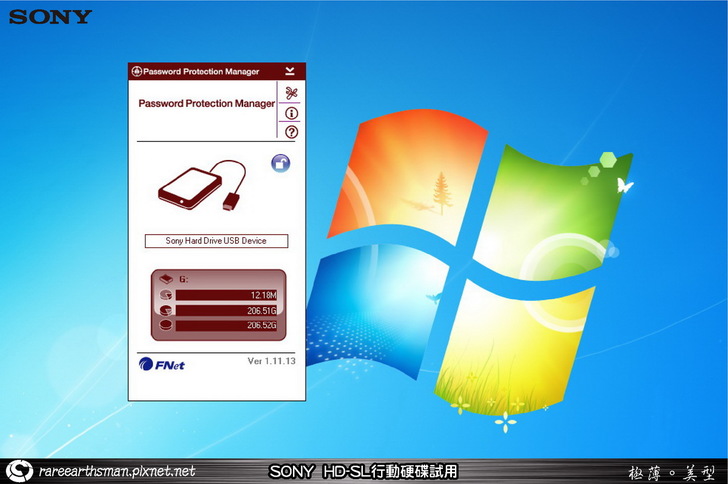Select the Ver 1.11.13 version text
728x484 pixels.
pos(271,361)
